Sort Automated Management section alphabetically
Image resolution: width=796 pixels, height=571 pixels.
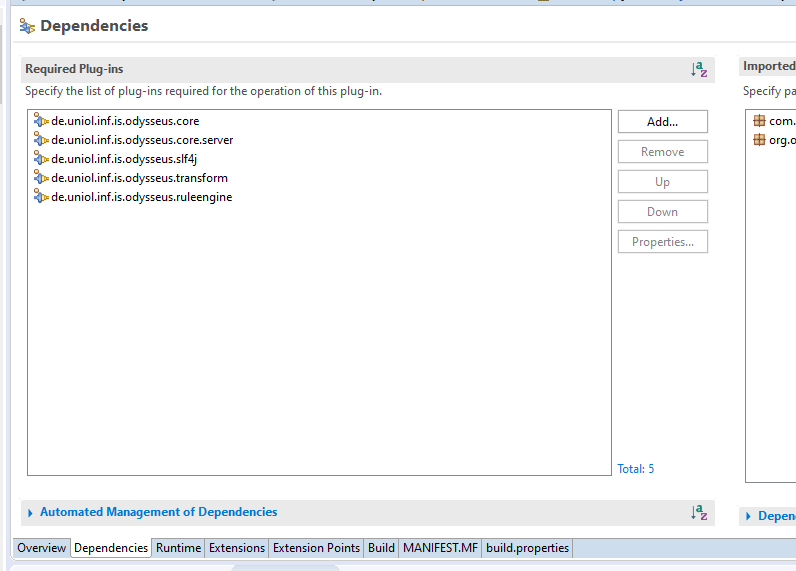point(699,512)
